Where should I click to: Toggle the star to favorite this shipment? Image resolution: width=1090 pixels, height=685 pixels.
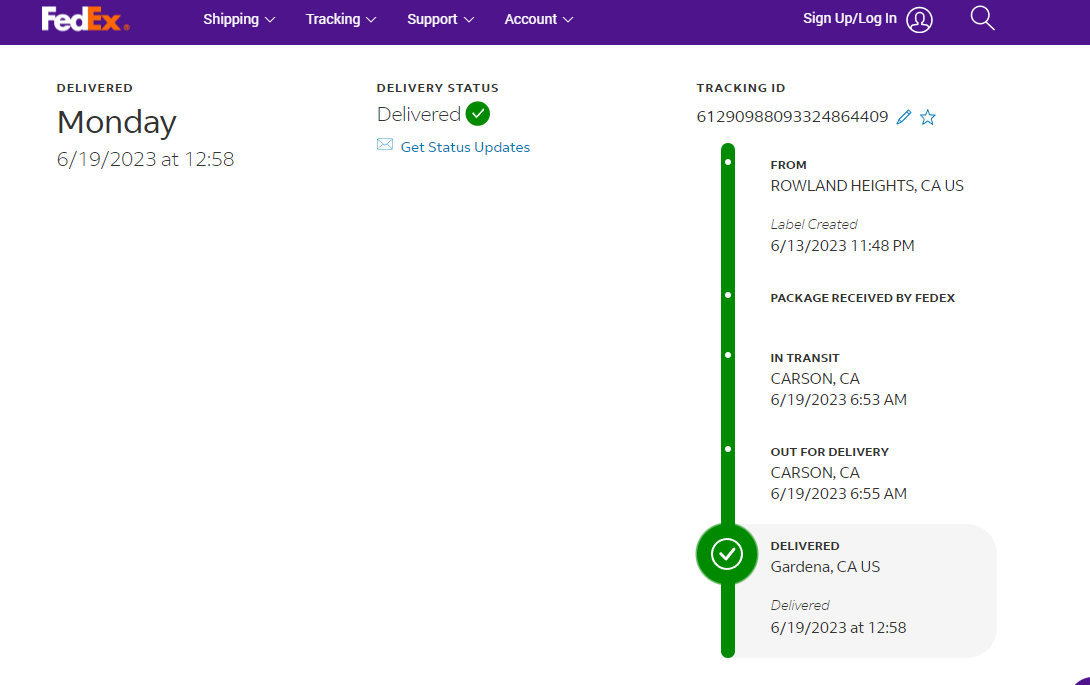click(928, 117)
